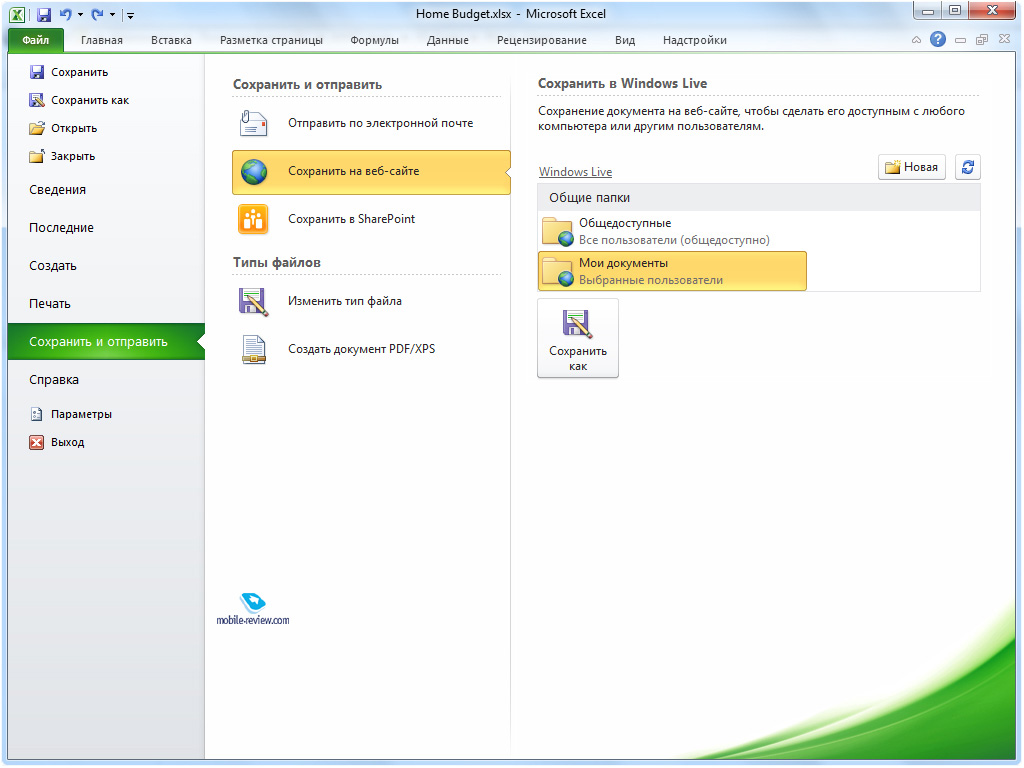Click the refresh folders icon button

(x=968, y=167)
